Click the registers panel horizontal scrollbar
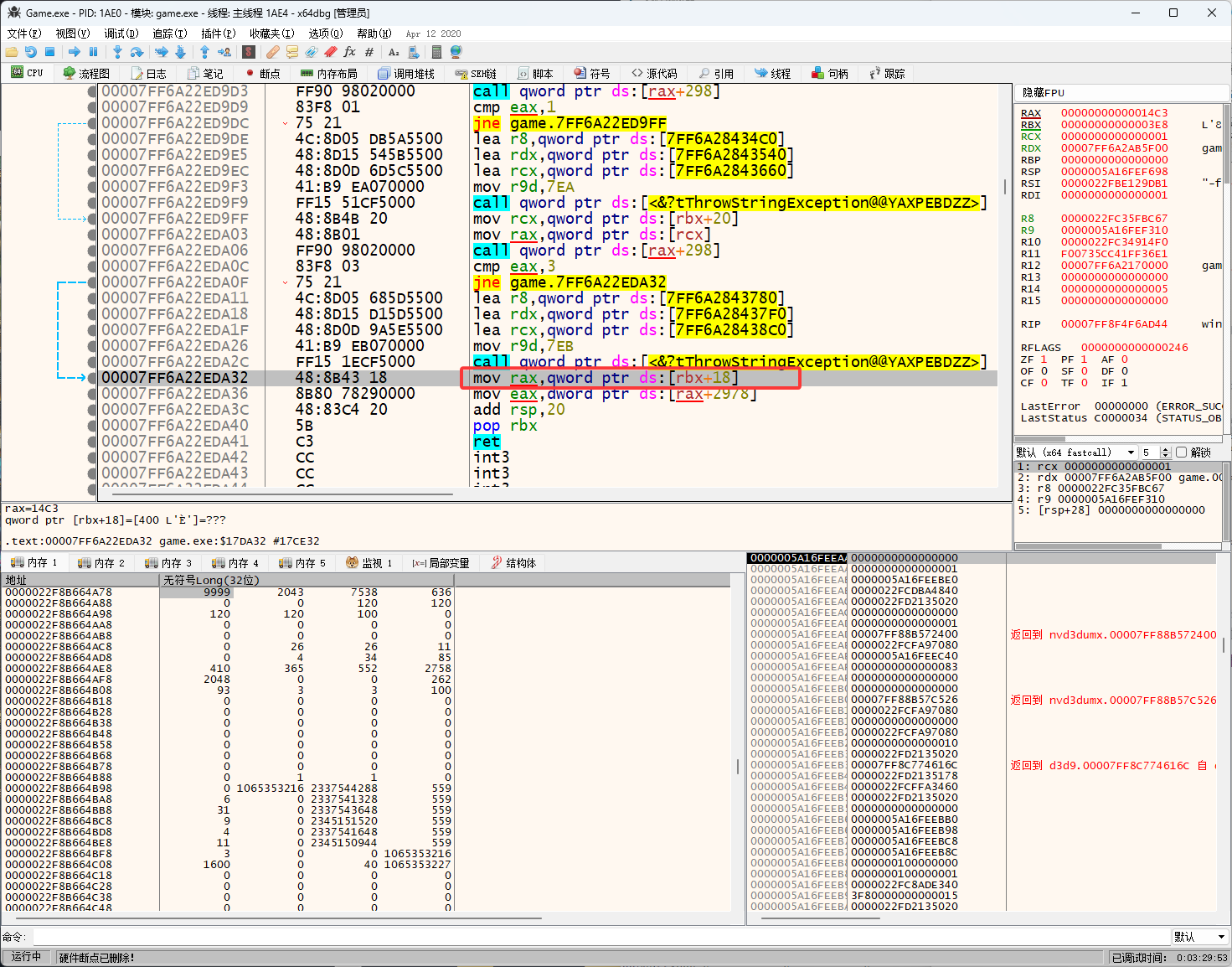1232x967 pixels. [1118, 438]
